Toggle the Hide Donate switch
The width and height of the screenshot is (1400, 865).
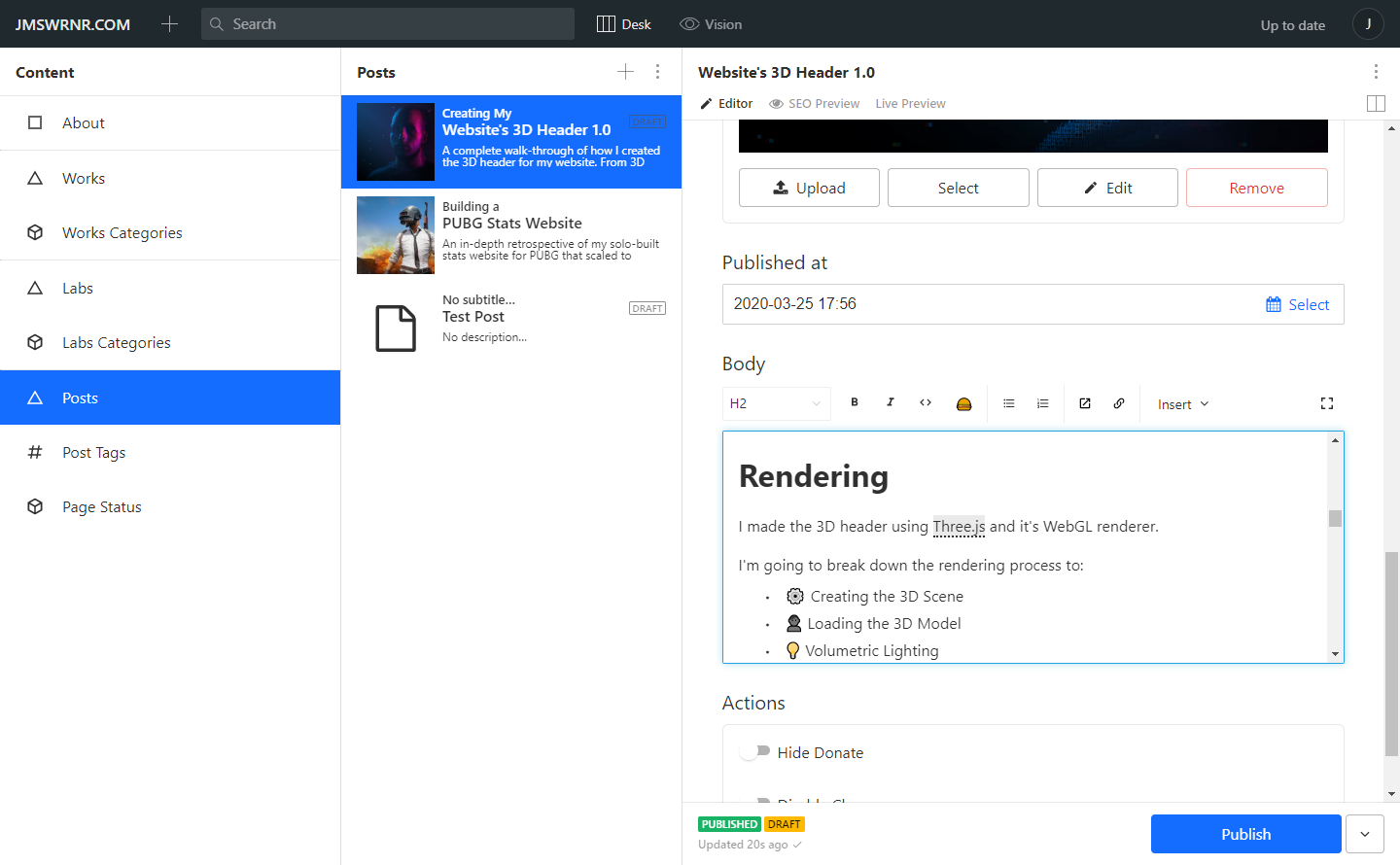tap(754, 751)
